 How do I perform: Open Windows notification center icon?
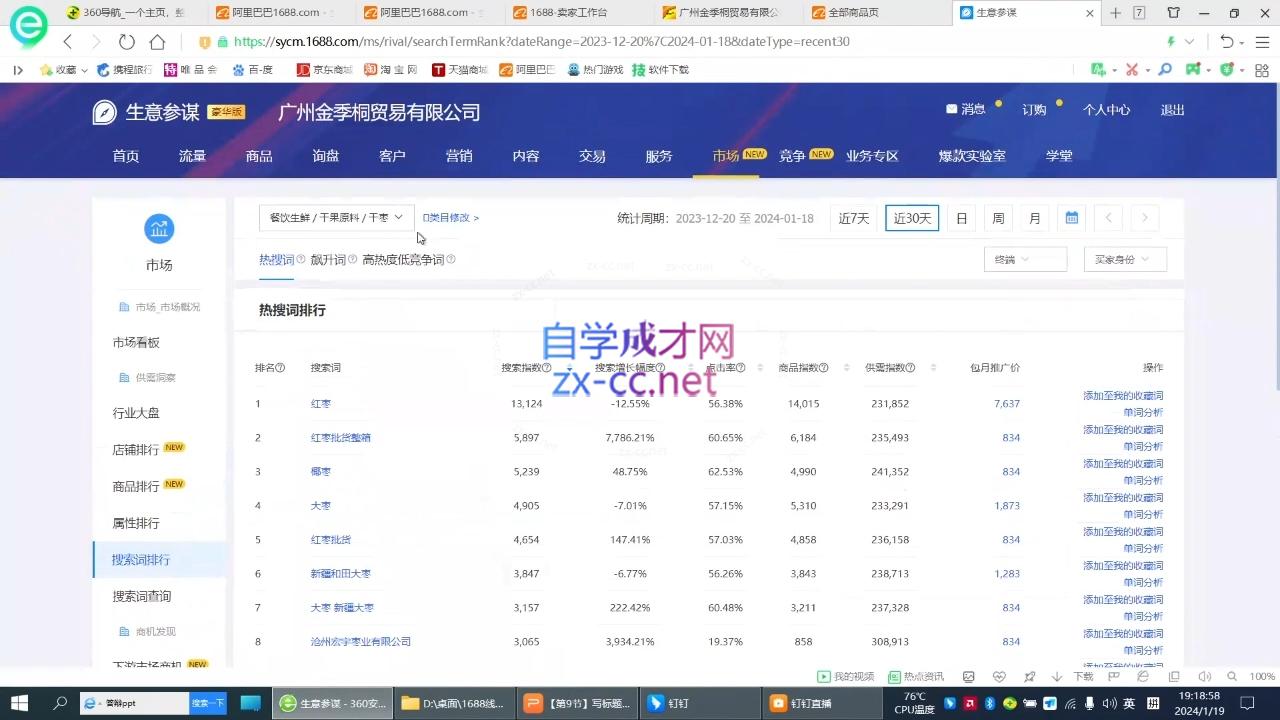tap(1247, 703)
